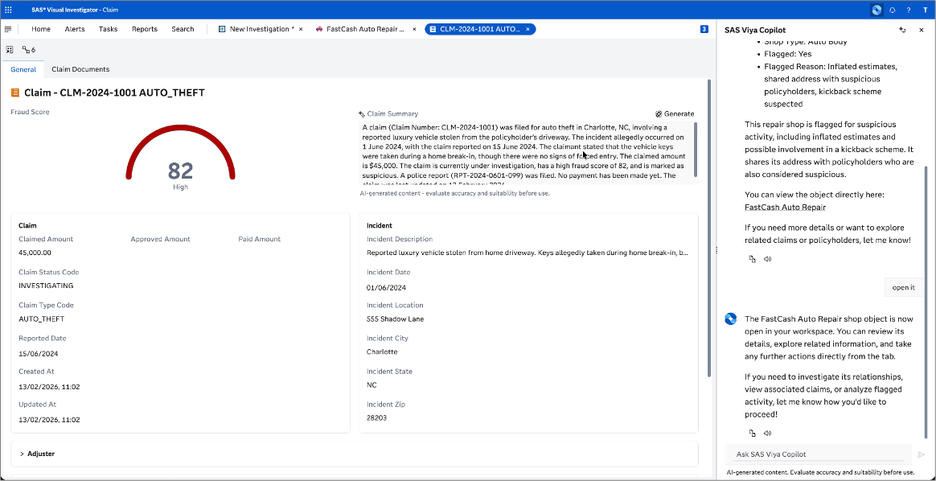
Task: Open the object details pane icon
Action: 10,50
